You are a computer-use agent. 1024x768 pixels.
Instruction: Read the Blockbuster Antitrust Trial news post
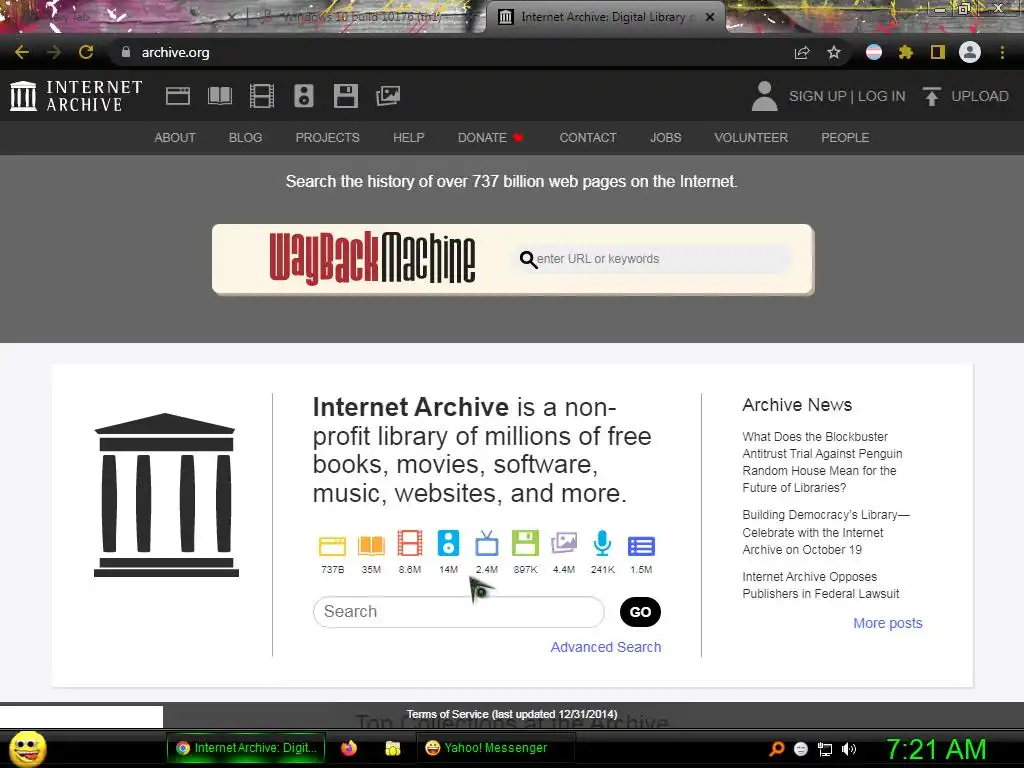pos(822,462)
